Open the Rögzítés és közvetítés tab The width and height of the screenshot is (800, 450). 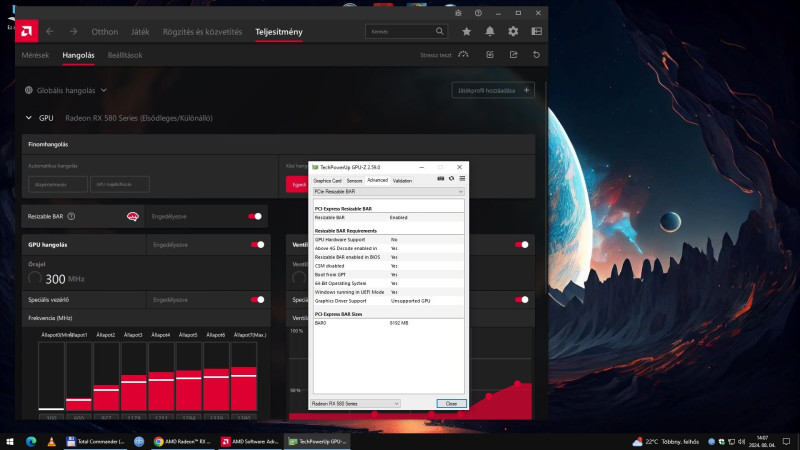203,32
